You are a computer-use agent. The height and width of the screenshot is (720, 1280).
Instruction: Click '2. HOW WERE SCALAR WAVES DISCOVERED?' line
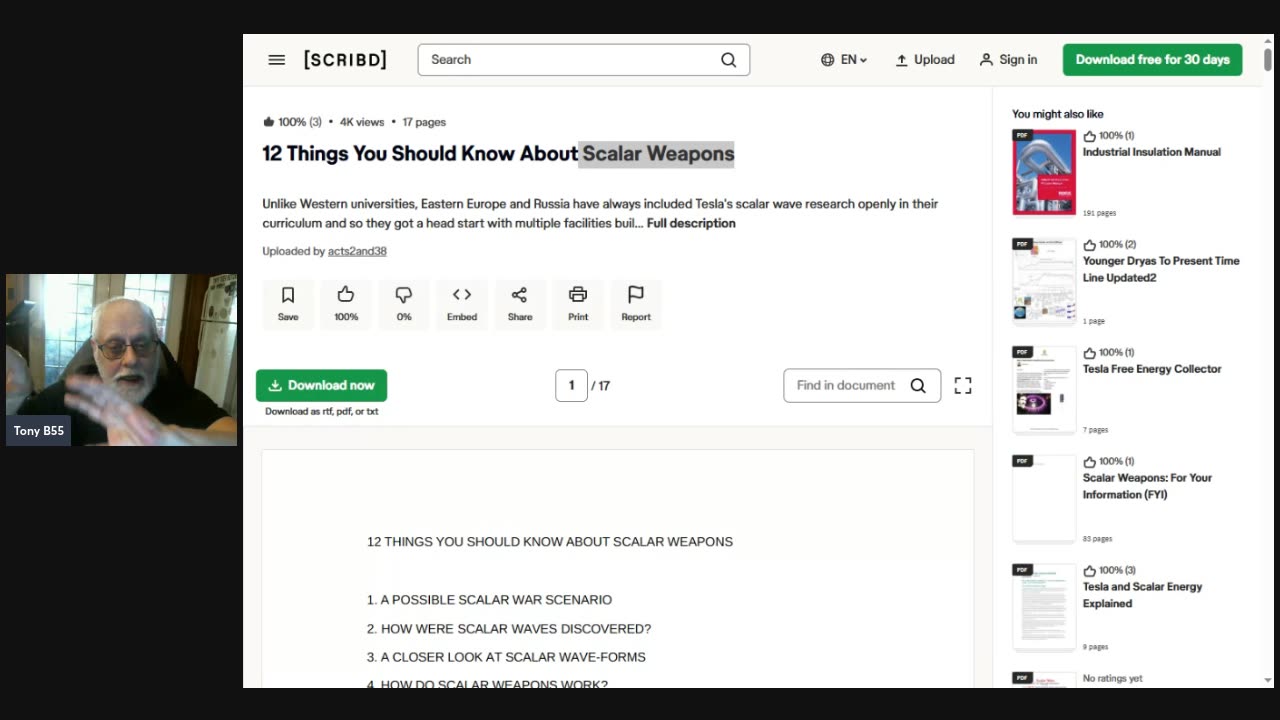coord(509,629)
